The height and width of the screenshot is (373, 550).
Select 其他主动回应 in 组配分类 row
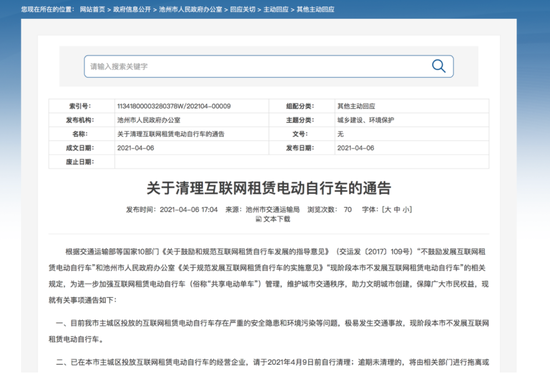coord(356,106)
